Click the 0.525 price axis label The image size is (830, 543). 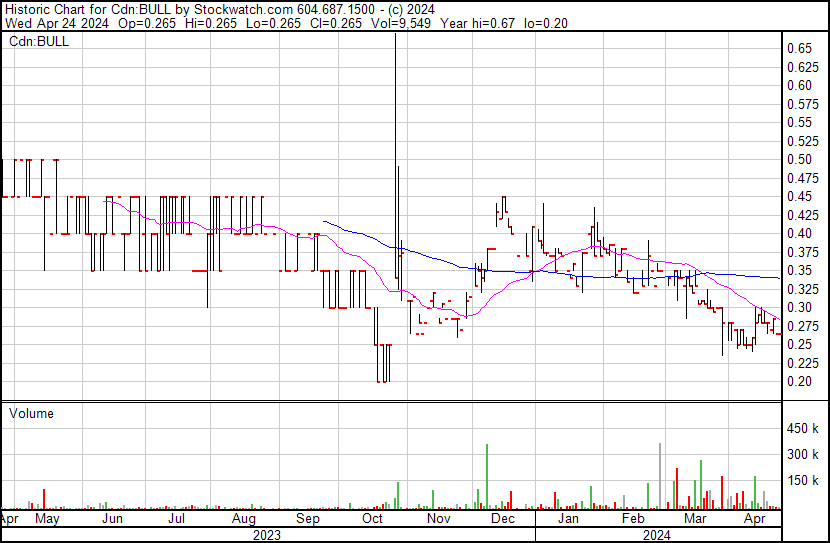click(x=803, y=141)
